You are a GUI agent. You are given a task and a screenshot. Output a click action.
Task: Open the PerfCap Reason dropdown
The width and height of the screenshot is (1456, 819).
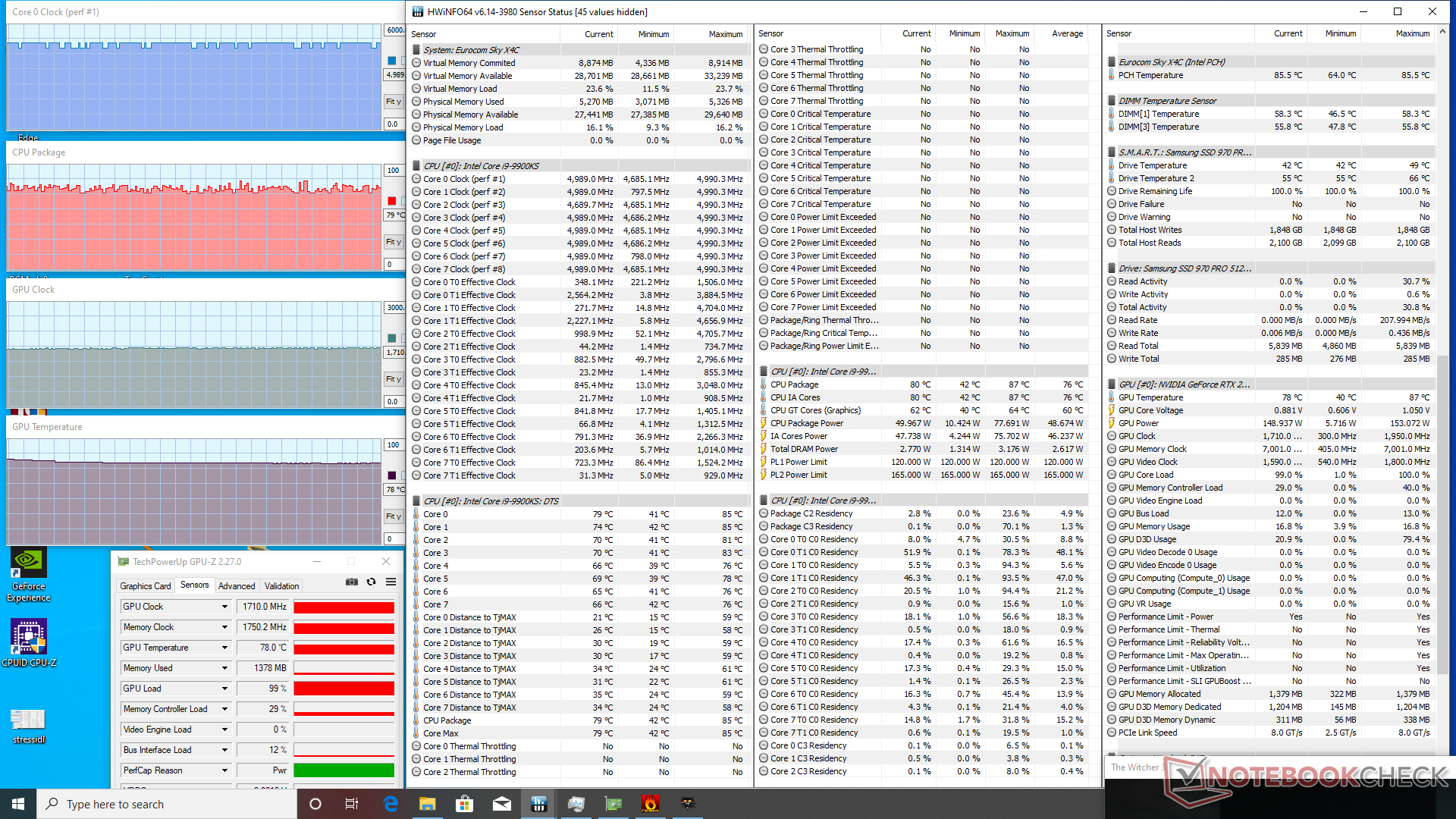coord(224,770)
